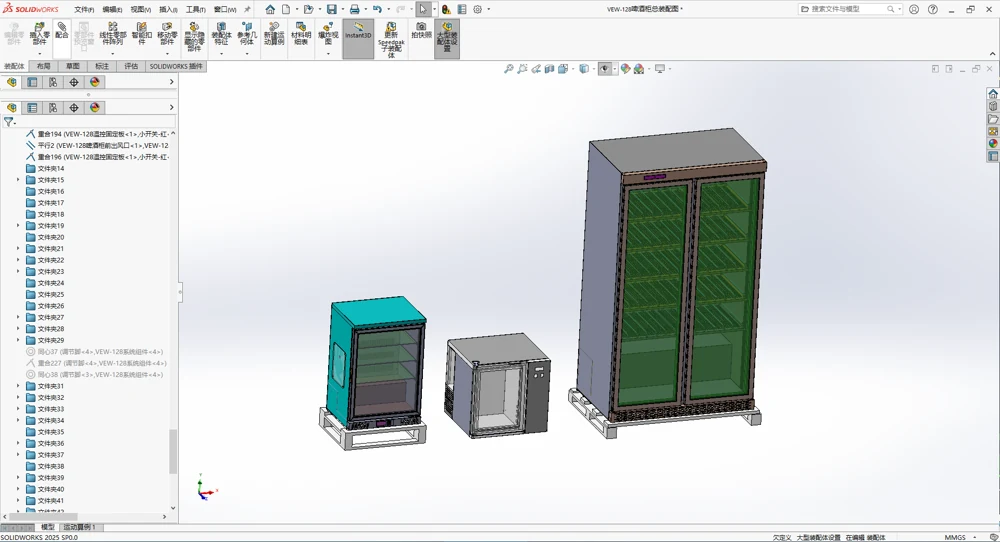The image size is (1000, 542).
Task: Open dropdown arrow under 插入零部件
Action: coord(40,54)
